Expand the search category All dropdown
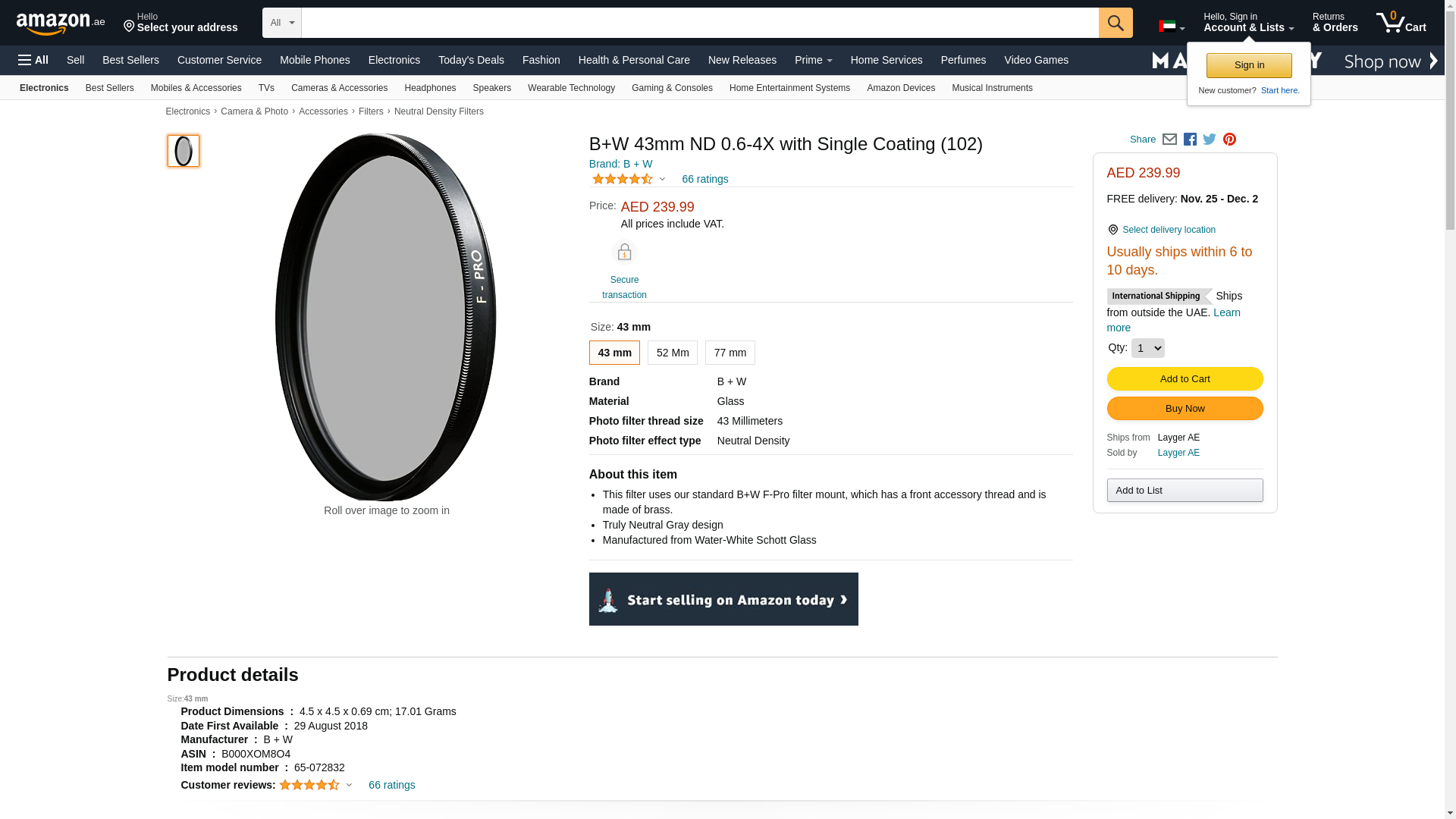The width and height of the screenshot is (1456, 819). 281,23
